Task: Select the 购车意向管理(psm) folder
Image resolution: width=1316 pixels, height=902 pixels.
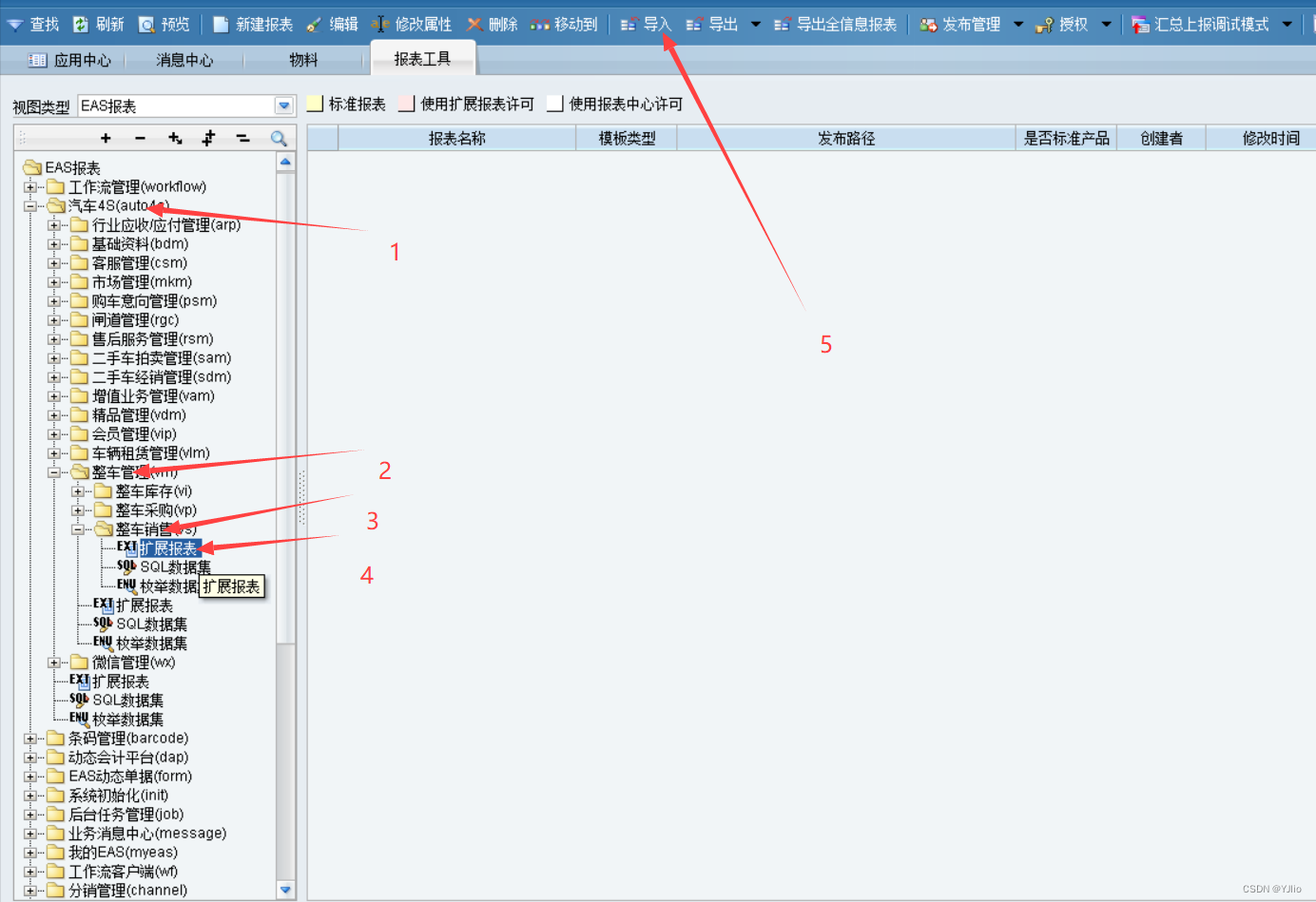Action: pyautogui.click(x=154, y=301)
